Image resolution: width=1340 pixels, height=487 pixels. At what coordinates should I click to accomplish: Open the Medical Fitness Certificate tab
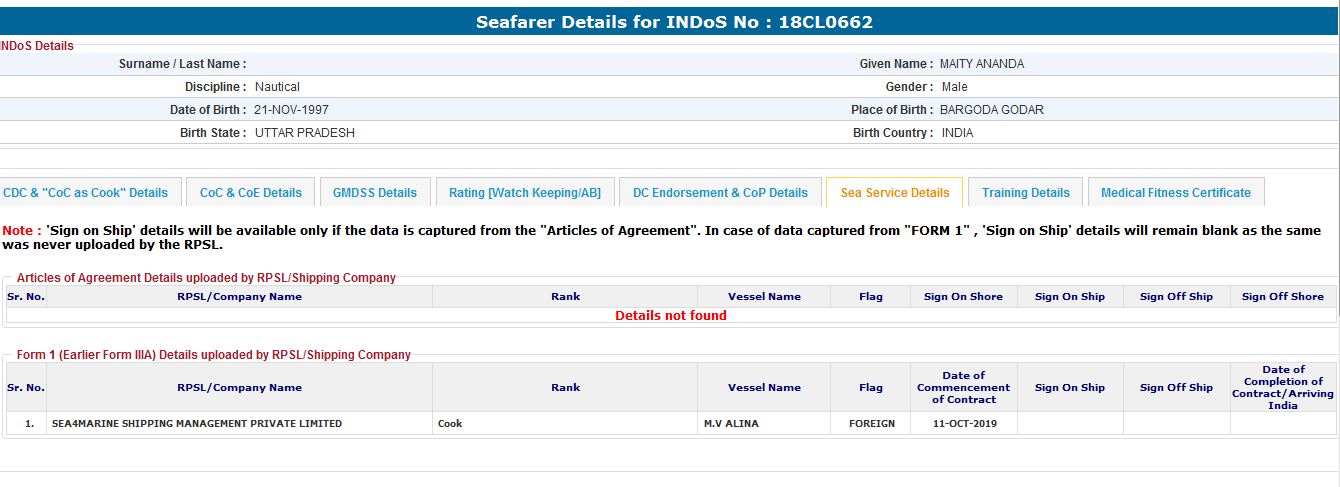(x=1175, y=193)
